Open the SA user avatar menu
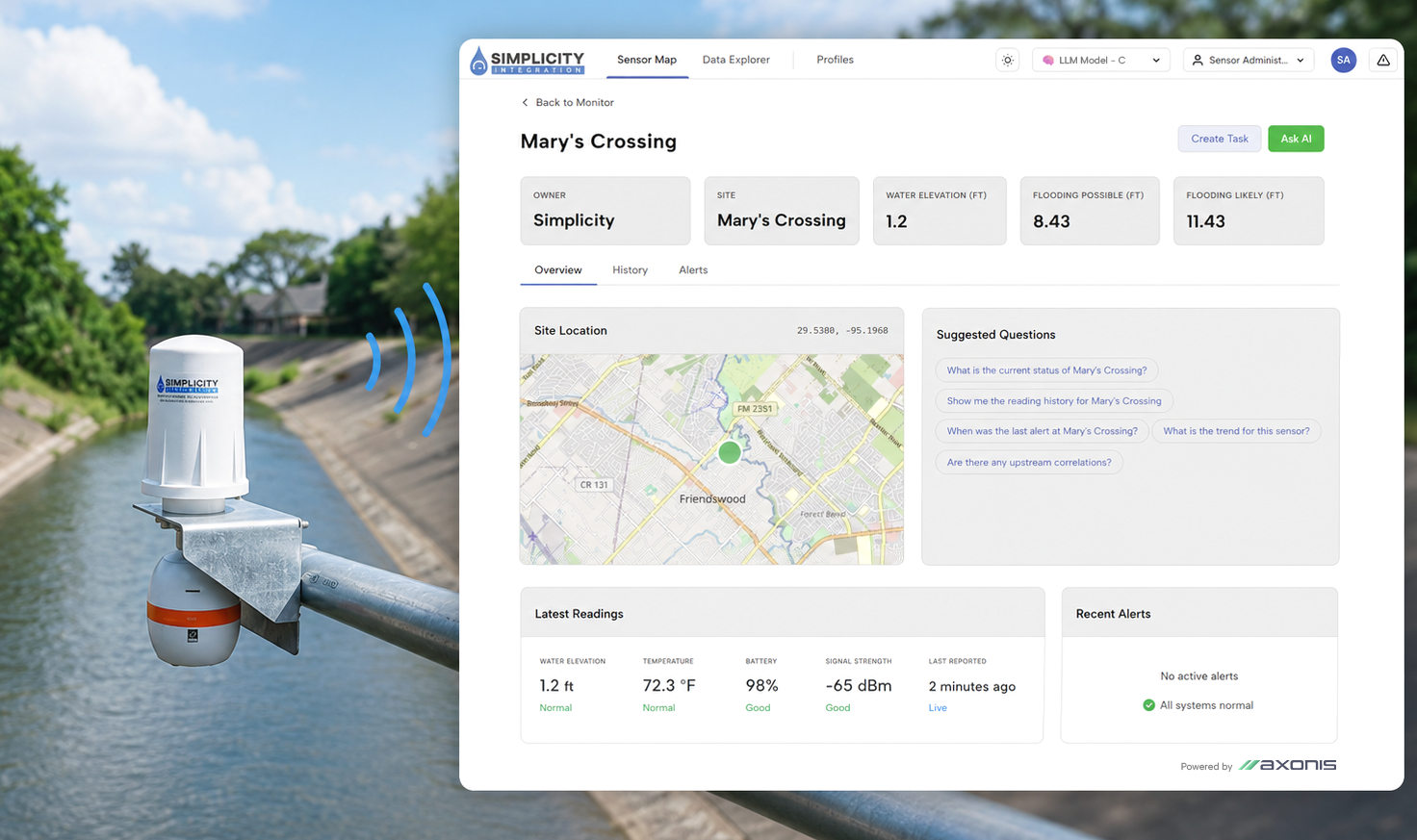 (1344, 60)
